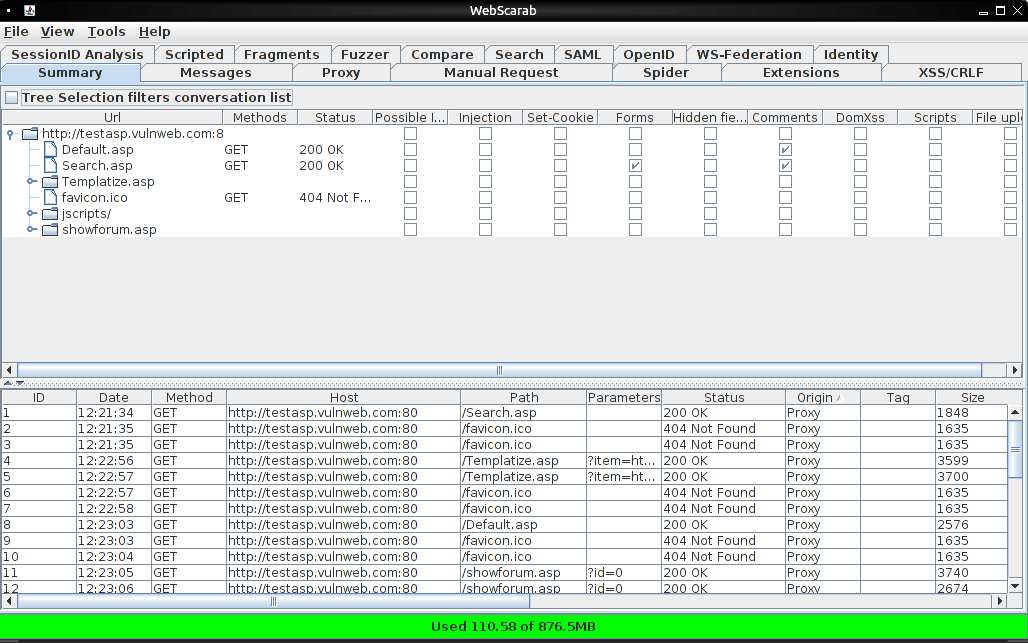This screenshot has width=1028, height=643.
Task: Toggle Injection checkbox for Default.asp
Action: point(485,149)
